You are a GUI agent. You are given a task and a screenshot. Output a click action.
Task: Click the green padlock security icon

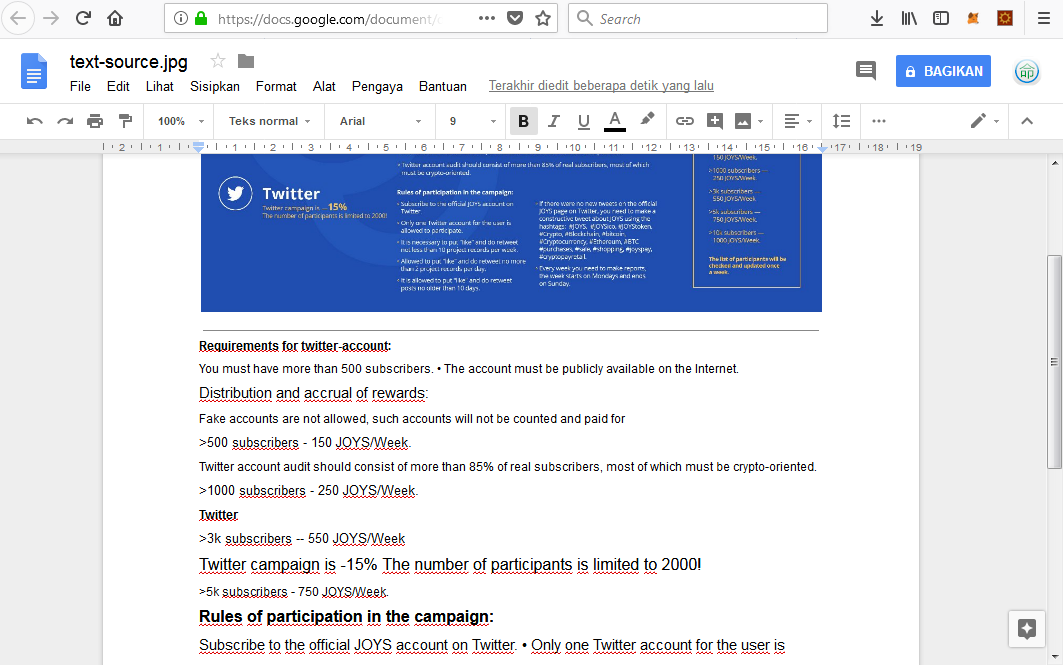201,18
